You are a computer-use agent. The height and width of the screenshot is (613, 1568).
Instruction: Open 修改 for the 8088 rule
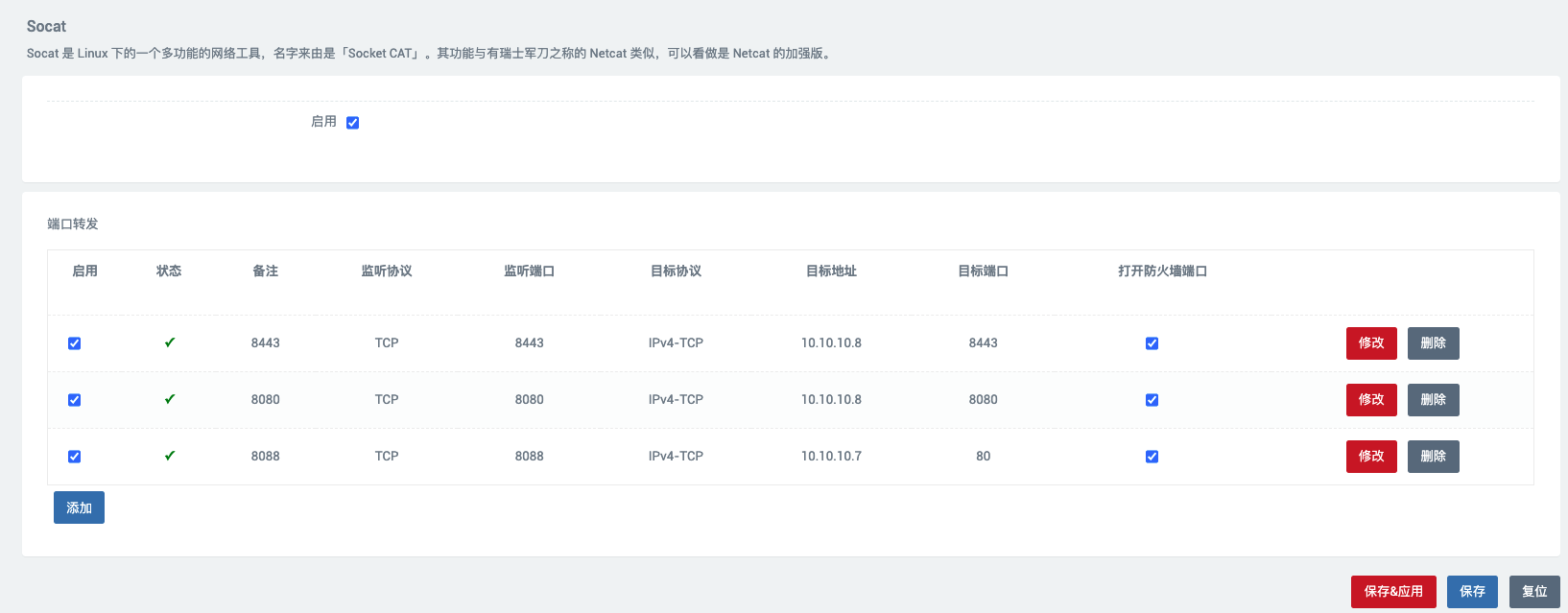[1370, 457]
